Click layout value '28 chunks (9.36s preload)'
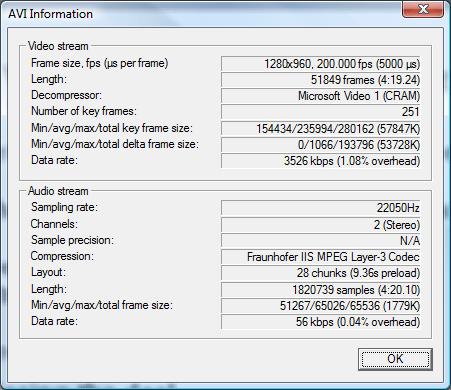This screenshot has height=390, width=451. pos(321,273)
